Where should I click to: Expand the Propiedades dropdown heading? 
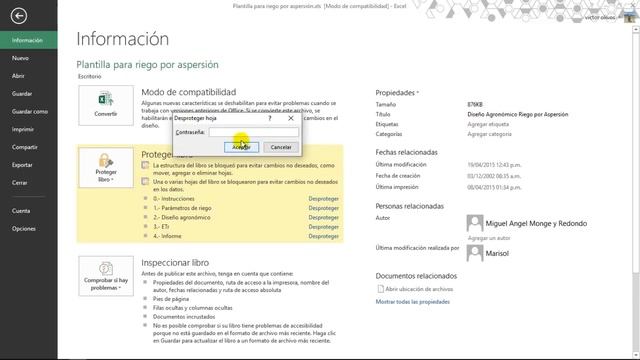tap(397, 93)
